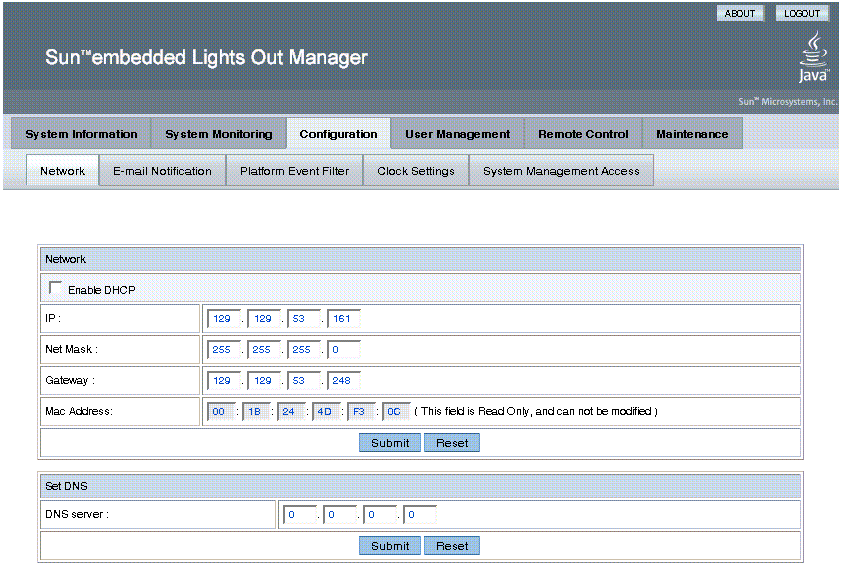The width and height of the screenshot is (841, 566).
Task: Click the Gateway field containing 248
Action: coord(344,381)
